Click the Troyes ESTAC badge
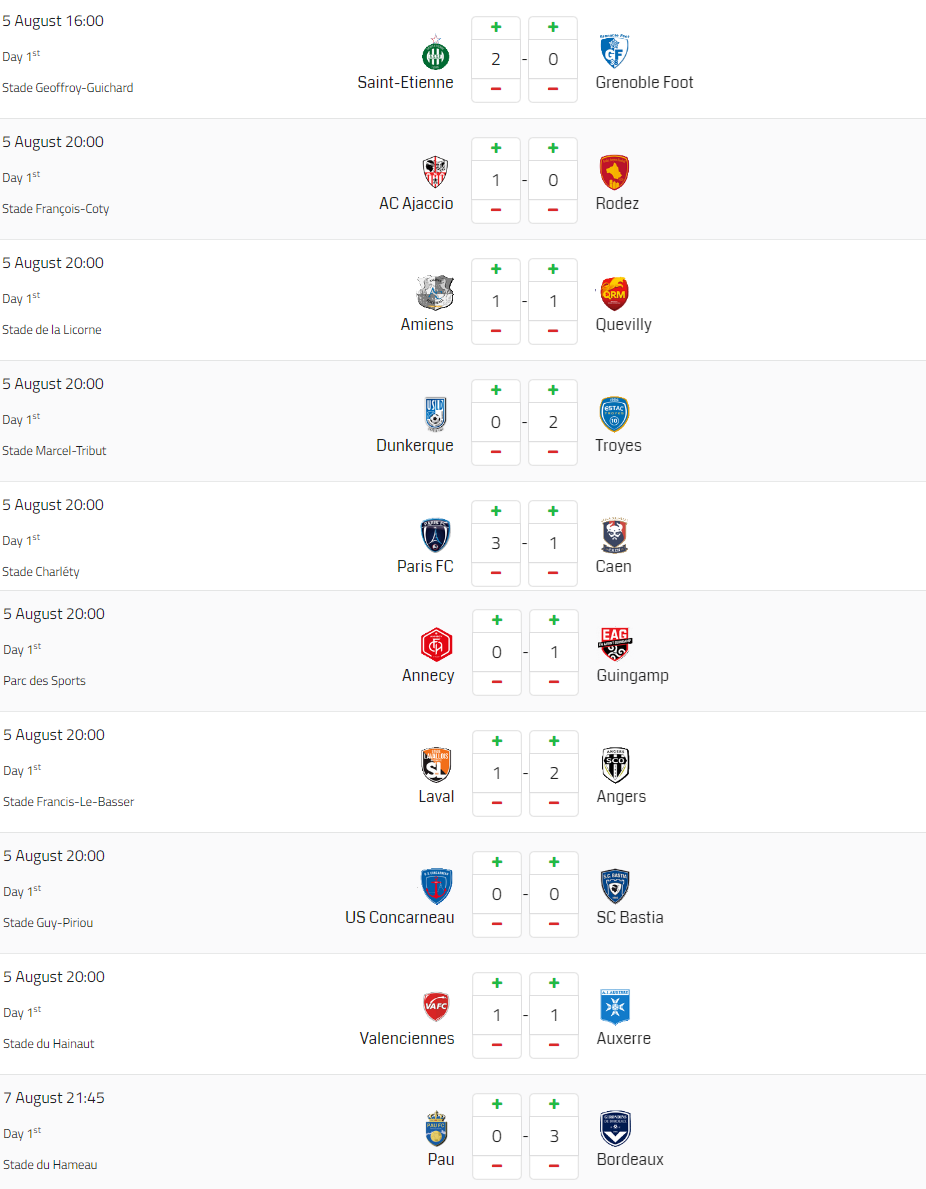This screenshot has width=926, height=1189. tap(614, 415)
